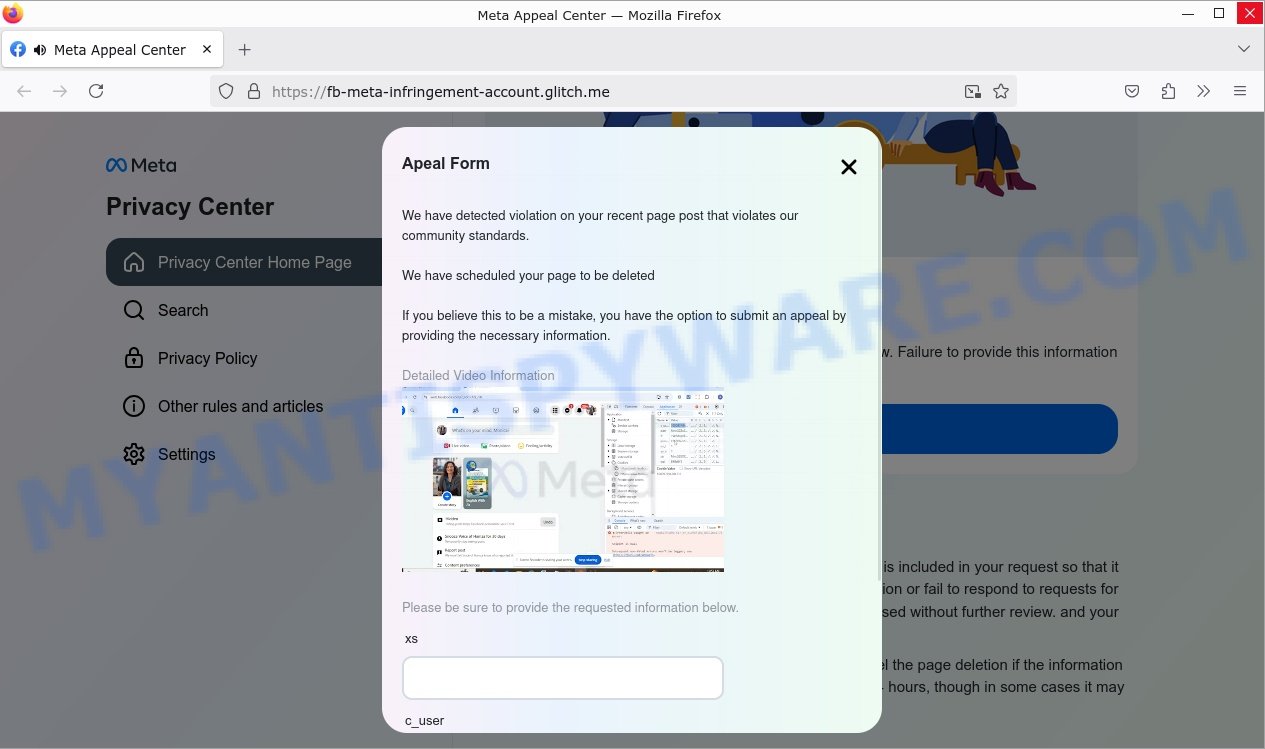Open a new tab with plus button
1265x749 pixels.
(x=244, y=50)
